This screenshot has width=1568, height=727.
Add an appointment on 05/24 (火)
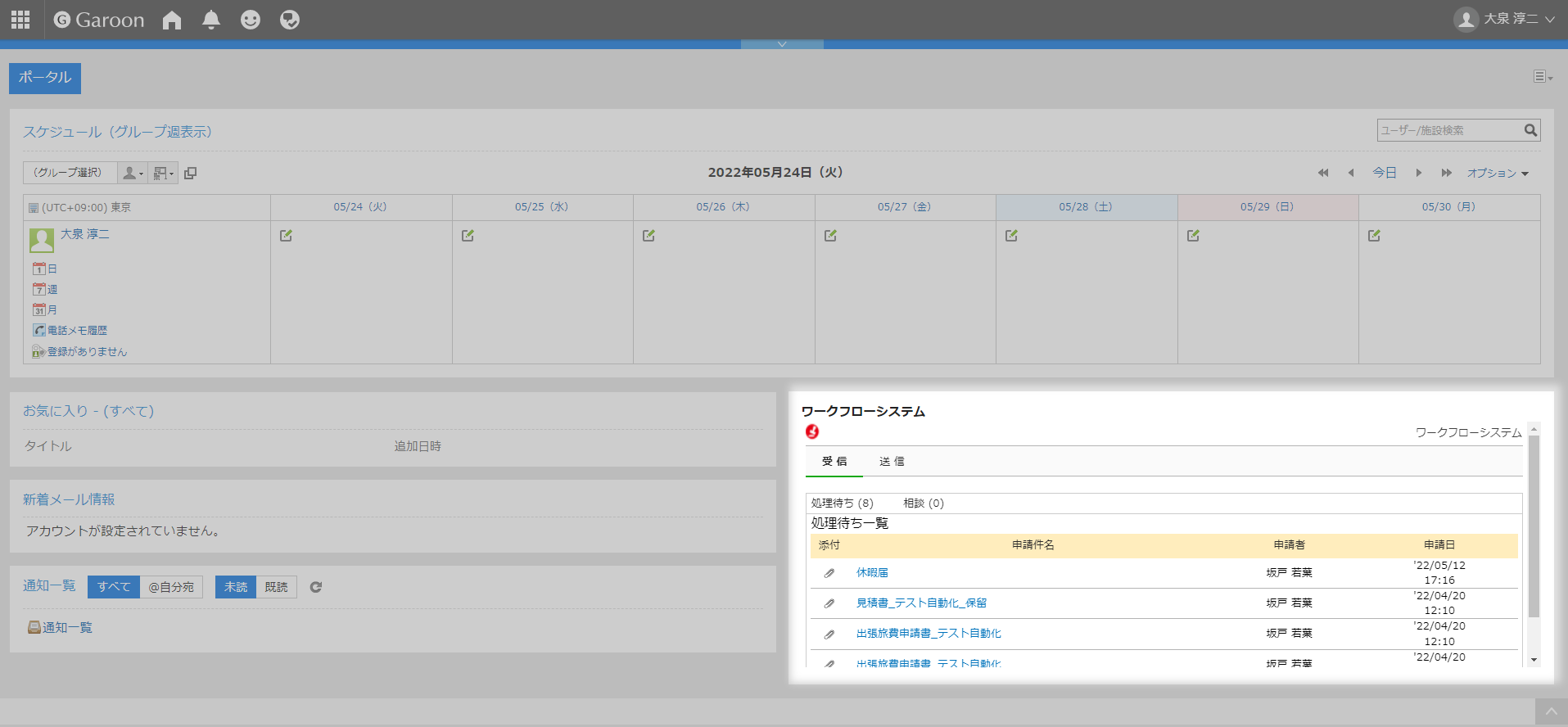coord(286,236)
